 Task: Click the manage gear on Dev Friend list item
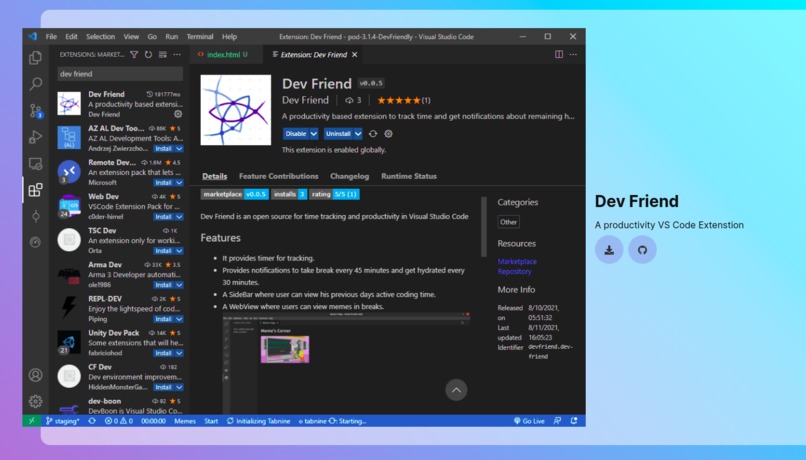tap(178, 114)
